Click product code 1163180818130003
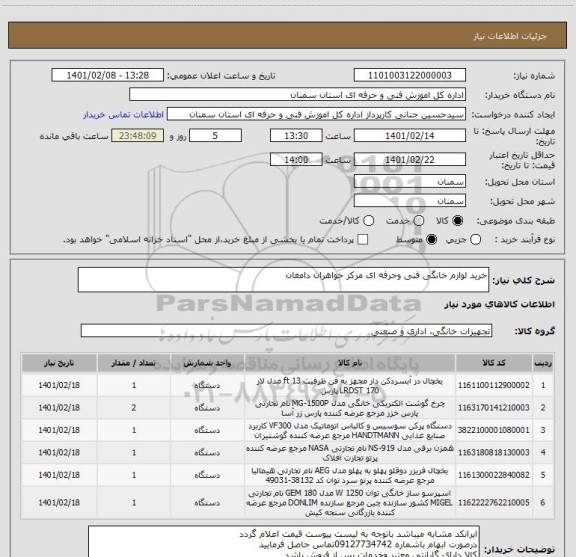The height and width of the screenshot is (557, 576). [494, 452]
